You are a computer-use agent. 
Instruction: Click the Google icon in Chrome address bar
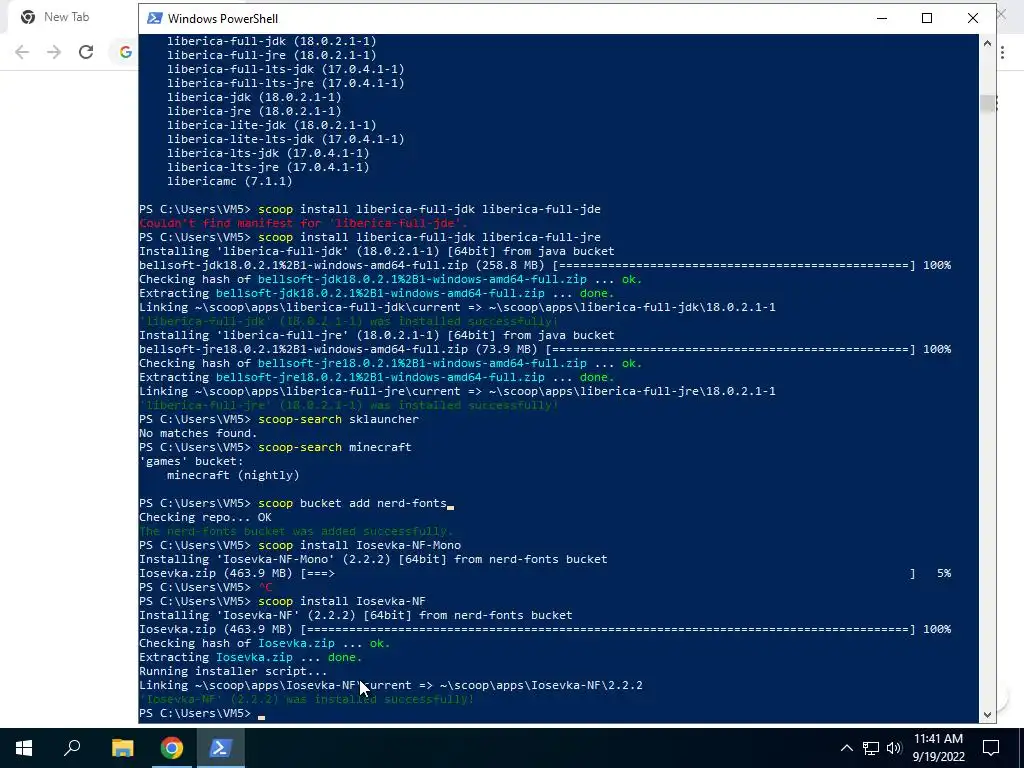[x=125, y=52]
